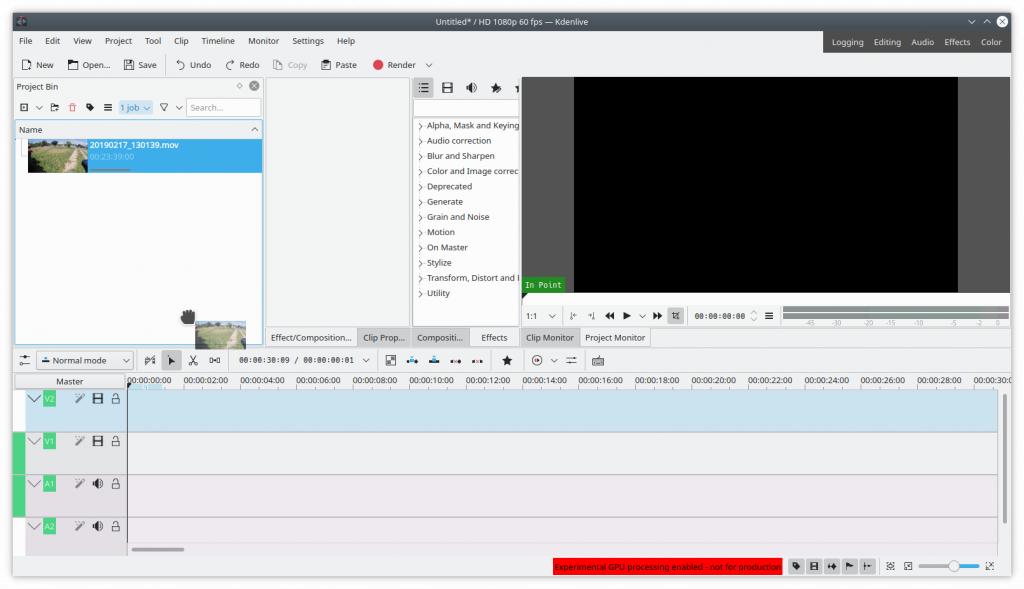The height and width of the screenshot is (589, 1024).
Task: Click the red Delete clip trash icon
Action: (72, 107)
